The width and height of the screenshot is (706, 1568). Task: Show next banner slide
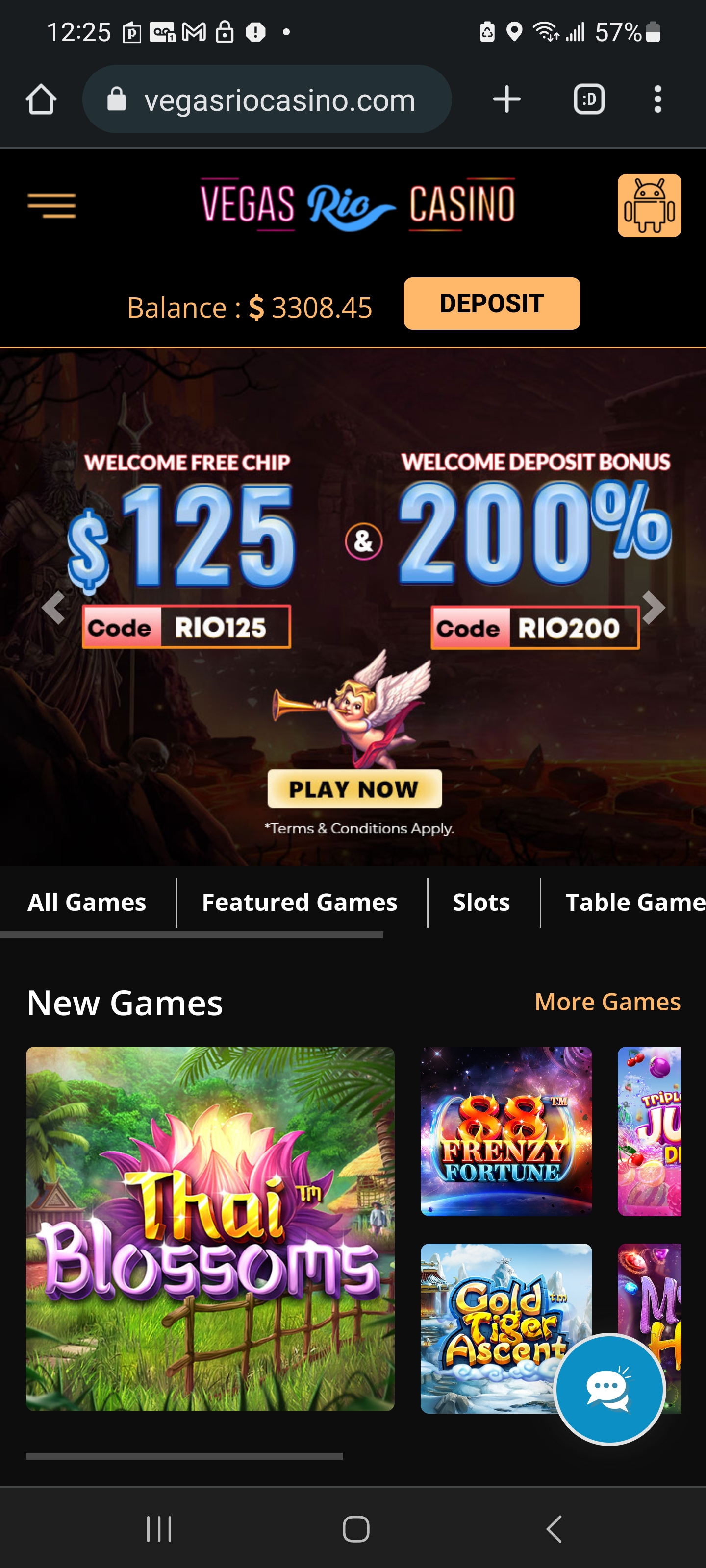click(x=653, y=608)
